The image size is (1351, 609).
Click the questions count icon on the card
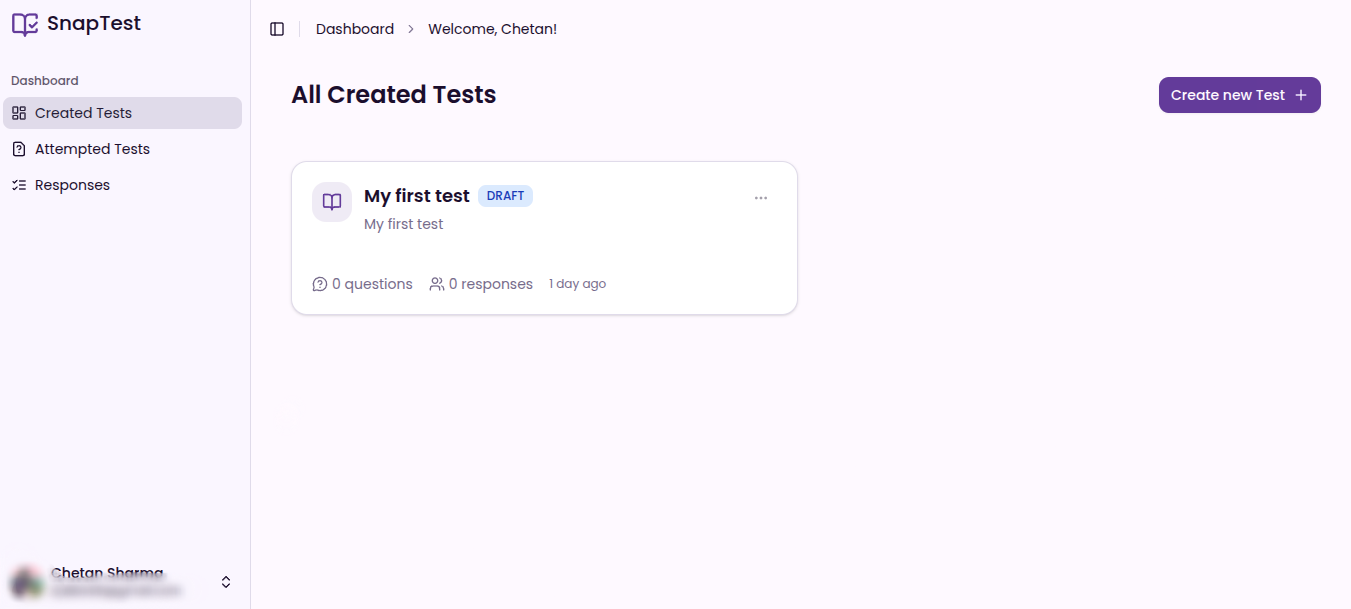pyautogui.click(x=320, y=284)
